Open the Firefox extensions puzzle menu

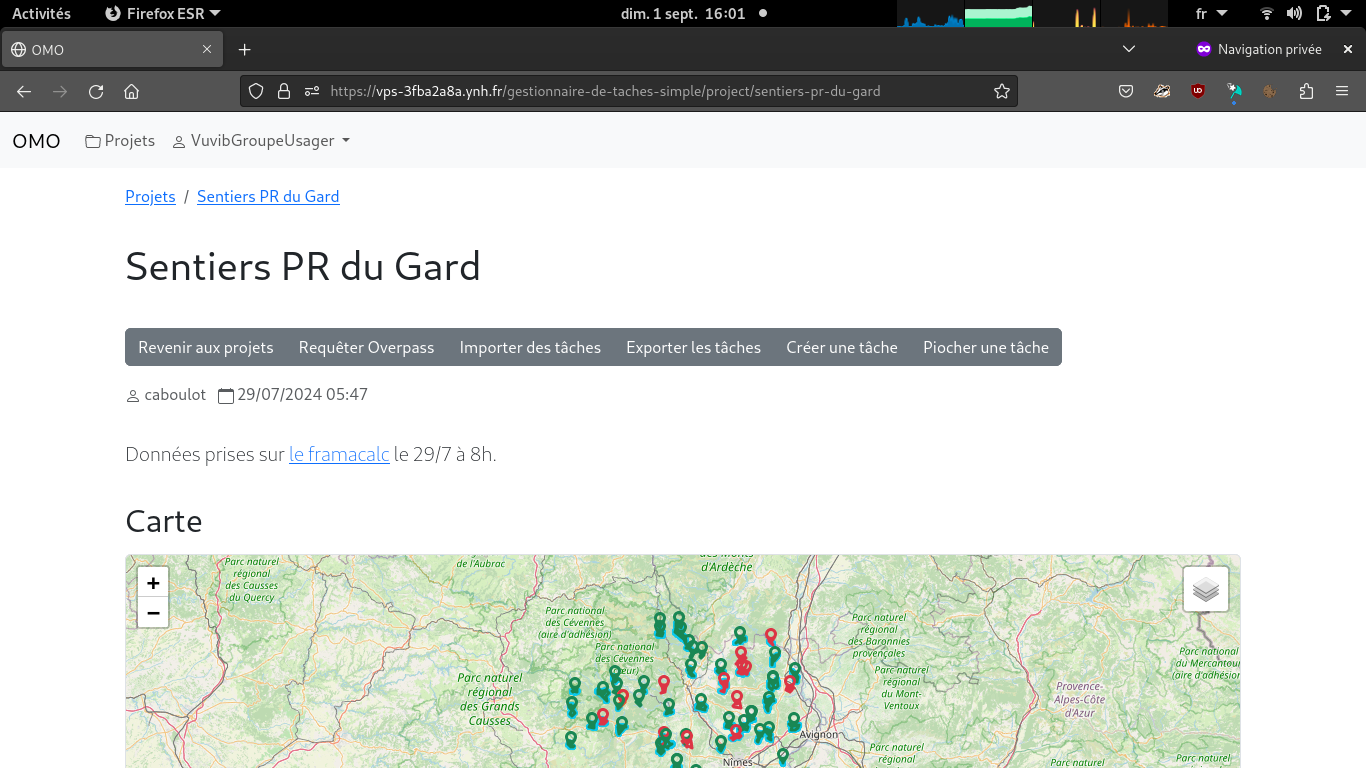pos(1306,92)
